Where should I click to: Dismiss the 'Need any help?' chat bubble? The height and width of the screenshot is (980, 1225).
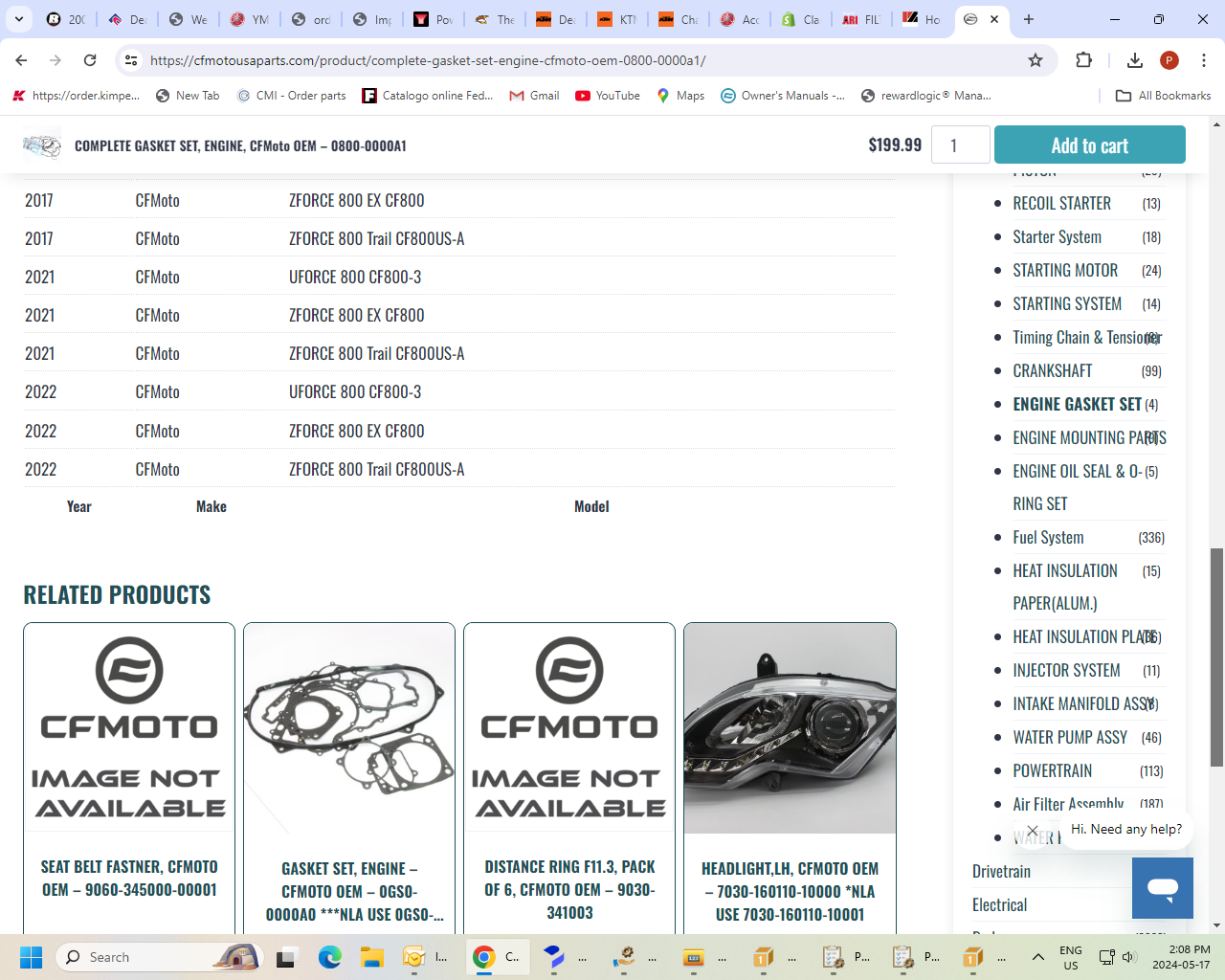[x=1032, y=831]
